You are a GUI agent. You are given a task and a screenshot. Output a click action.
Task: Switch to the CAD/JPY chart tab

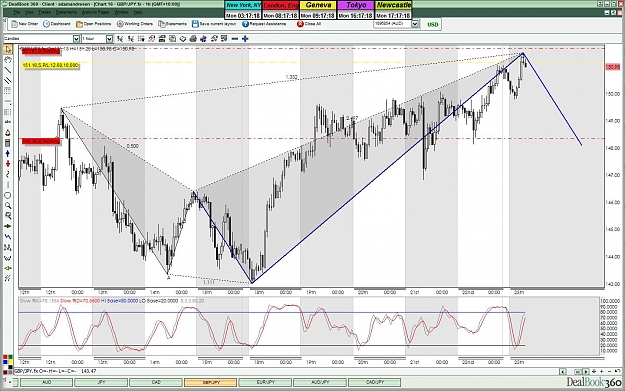[374, 382]
